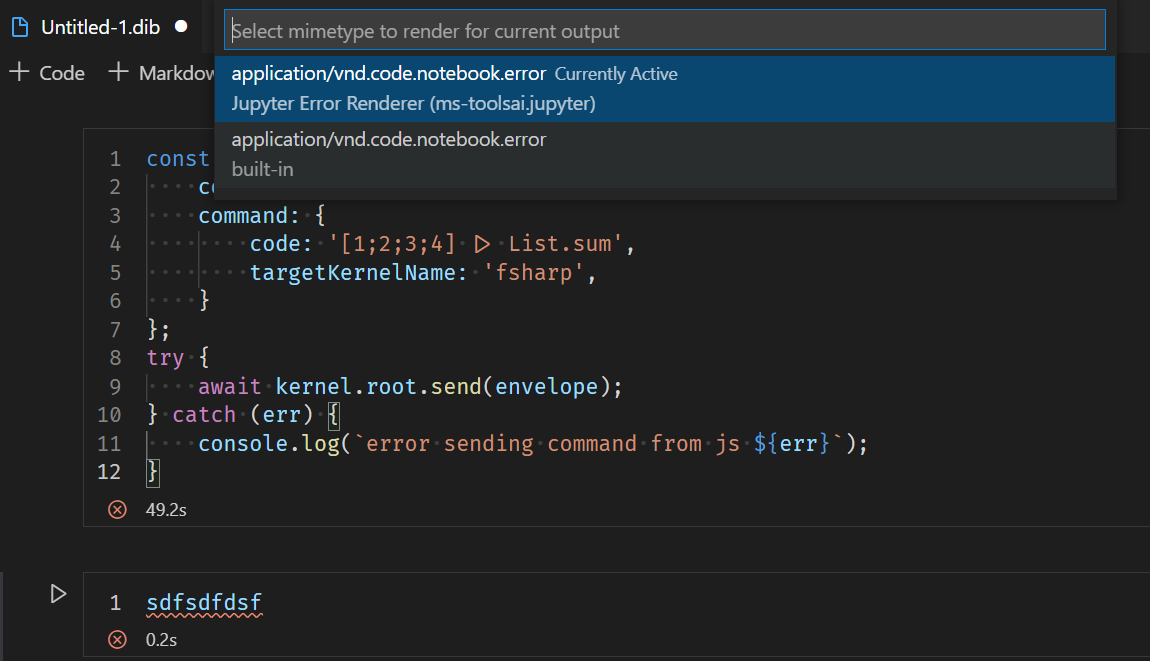The height and width of the screenshot is (661, 1150).
Task: Run the second code cell
Action: pyautogui.click(x=57, y=593)
